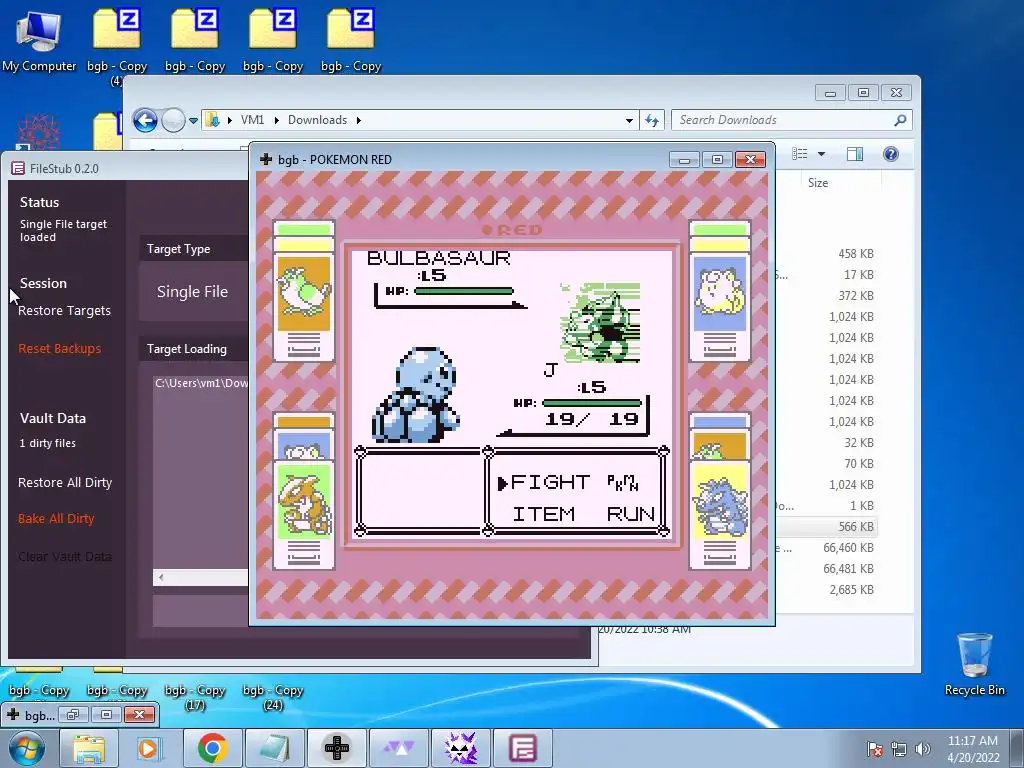Click Restore All Dirty
The width and height of the screenshot is (1024, 768).
tap(65, 483)
